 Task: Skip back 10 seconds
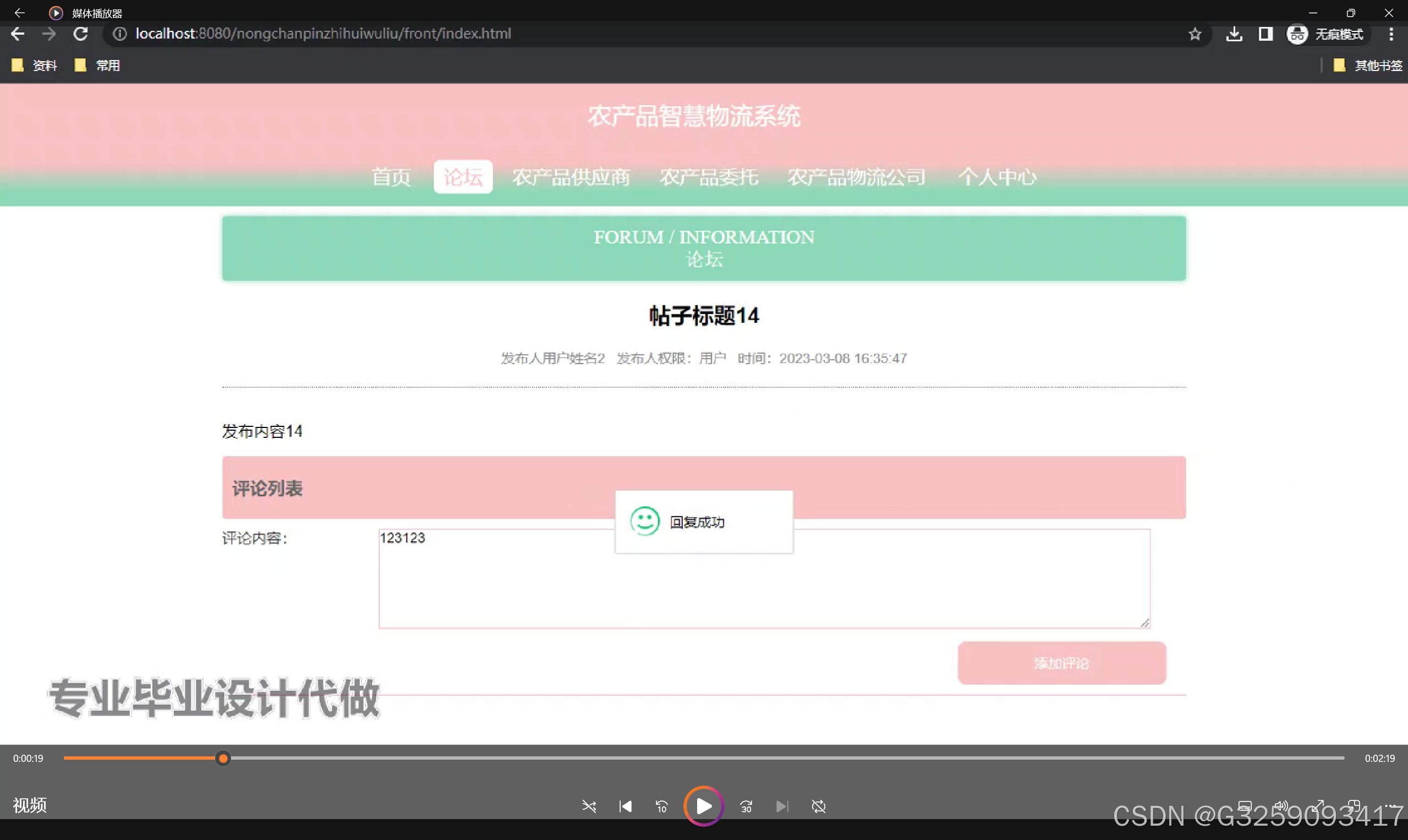661,806
